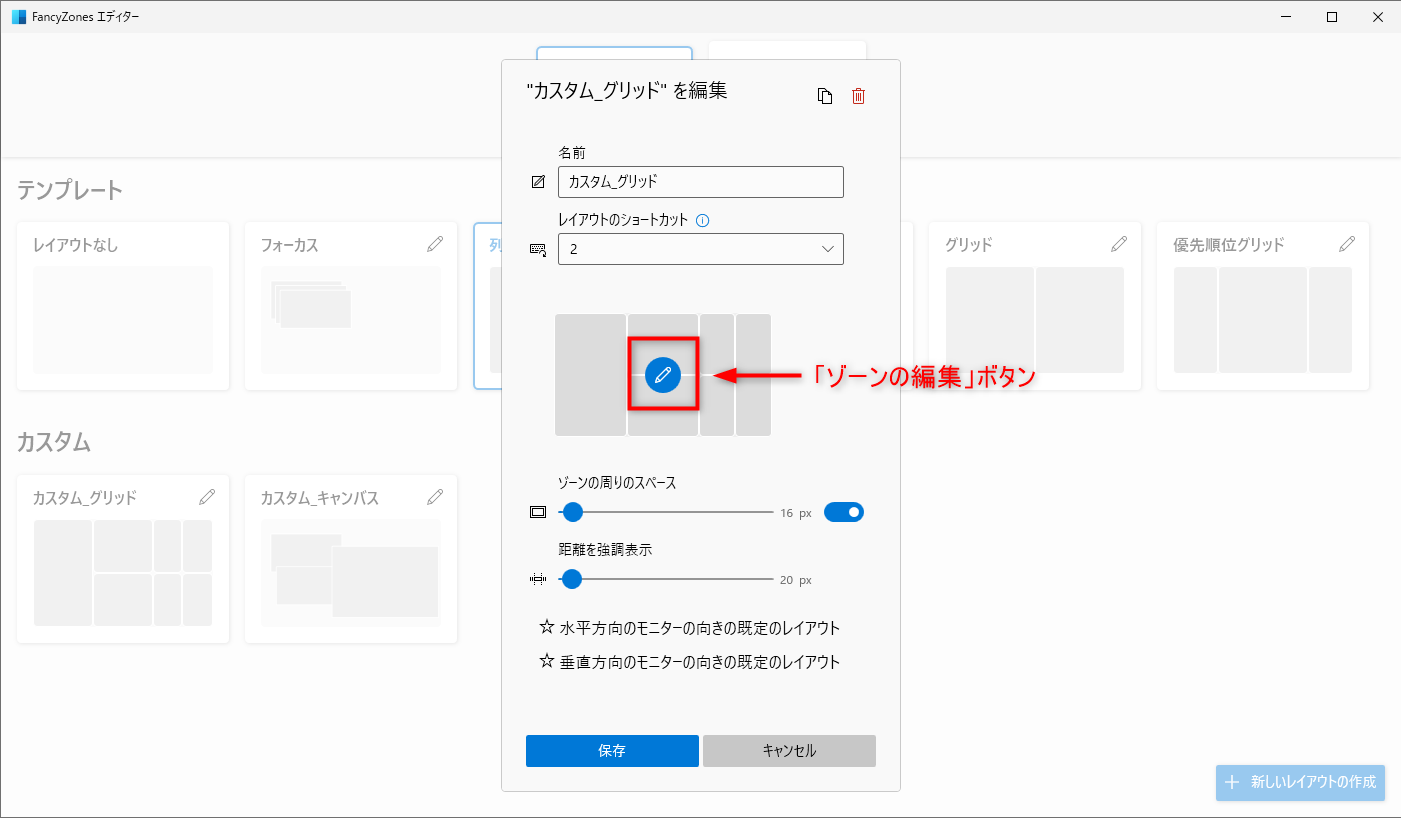Create a new layout via 新しいレイアウトの作成
This screenshot has height=818, width=1401.
(x=1299, y=783)
